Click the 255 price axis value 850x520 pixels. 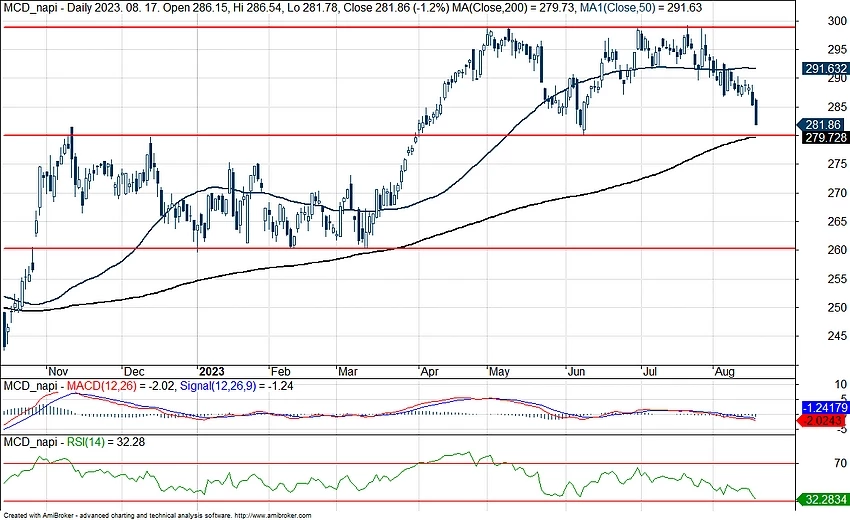[837, 279]
